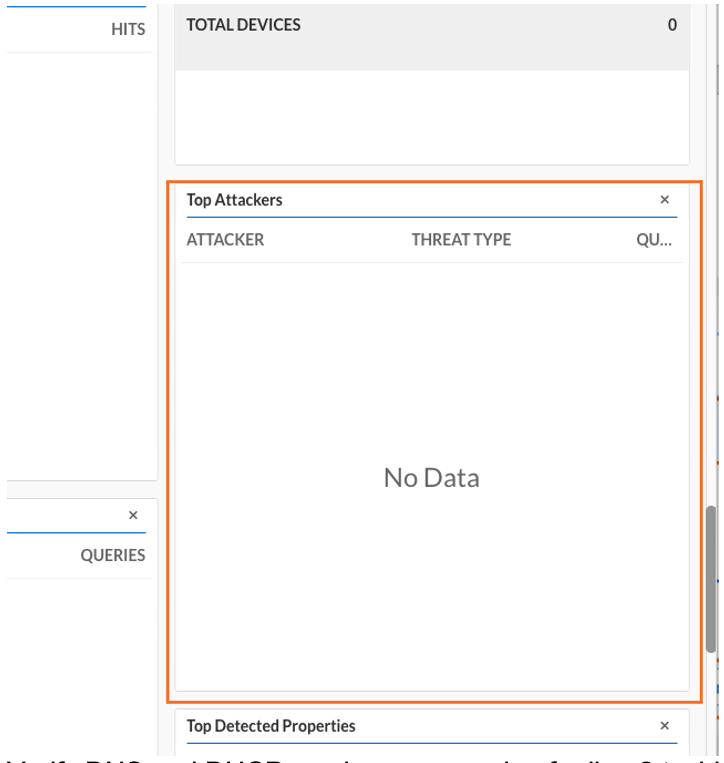Click empty area under HITS column

[x=80, y=250]
